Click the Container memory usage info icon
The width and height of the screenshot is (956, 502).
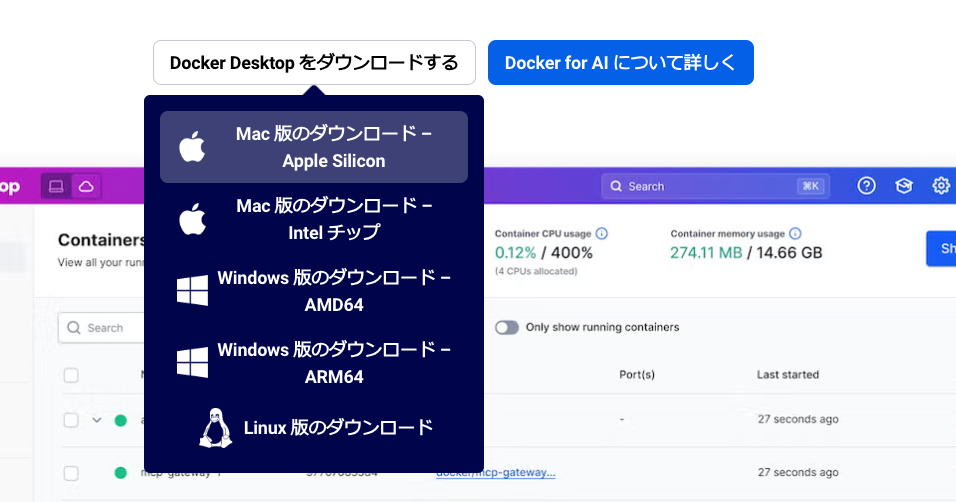795,233
